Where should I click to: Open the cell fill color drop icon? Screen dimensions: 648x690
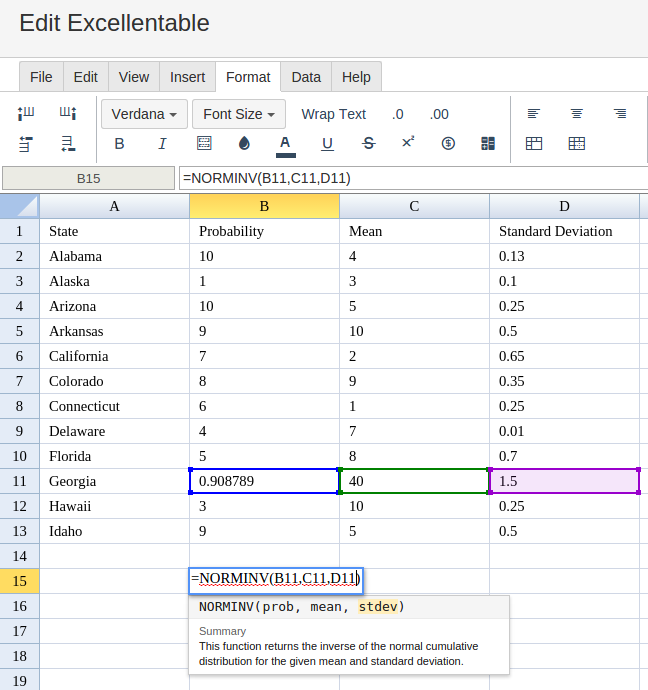tap(244, 144)
